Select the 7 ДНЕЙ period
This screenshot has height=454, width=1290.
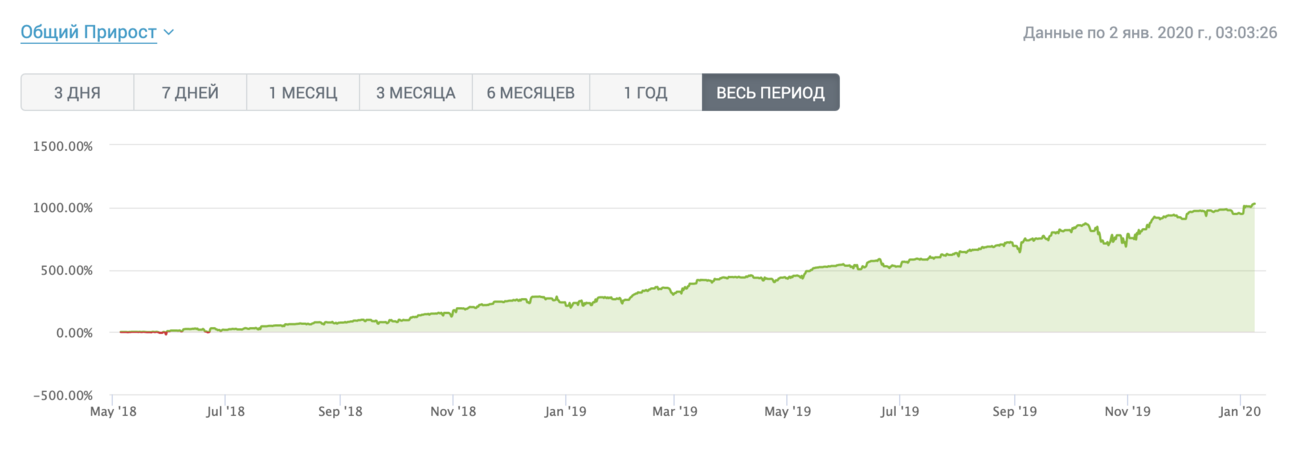coord(190,93)
